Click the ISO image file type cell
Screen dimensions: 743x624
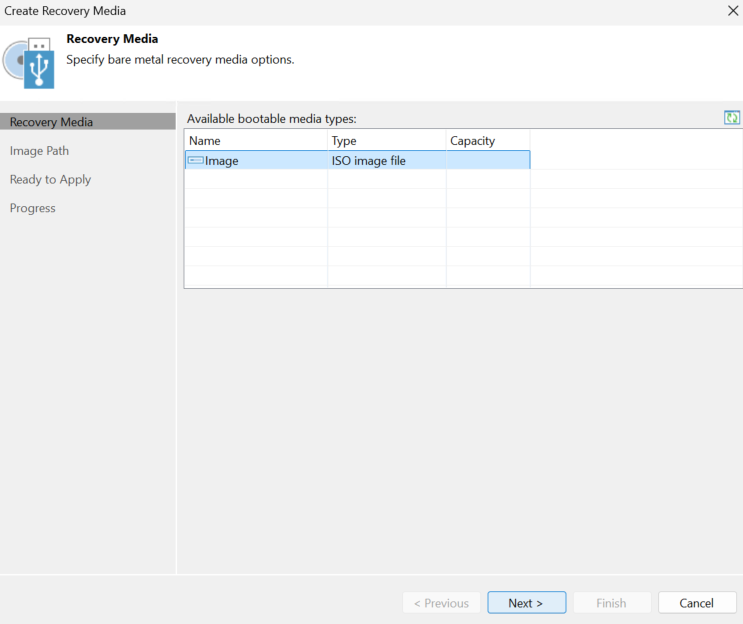[x=368, y=161]
